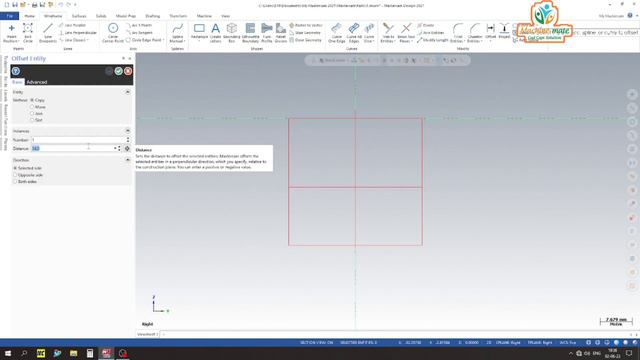The height and width of the screenshot is (360, 640).
Task: Open Advanced tab in Offset Entity
Action: point(37,82)
